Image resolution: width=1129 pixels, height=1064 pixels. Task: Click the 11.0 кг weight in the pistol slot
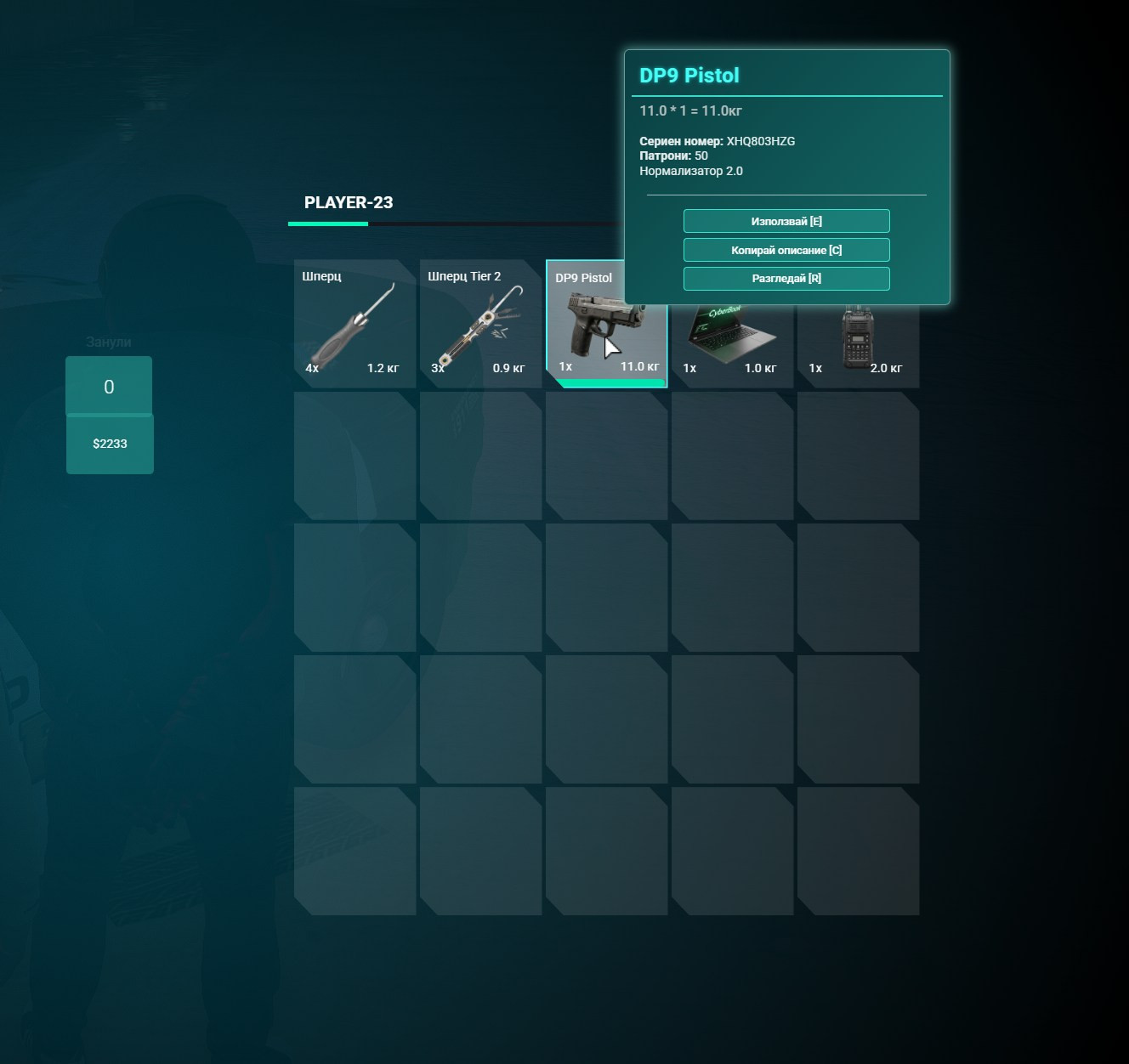(x=640, y=366)
